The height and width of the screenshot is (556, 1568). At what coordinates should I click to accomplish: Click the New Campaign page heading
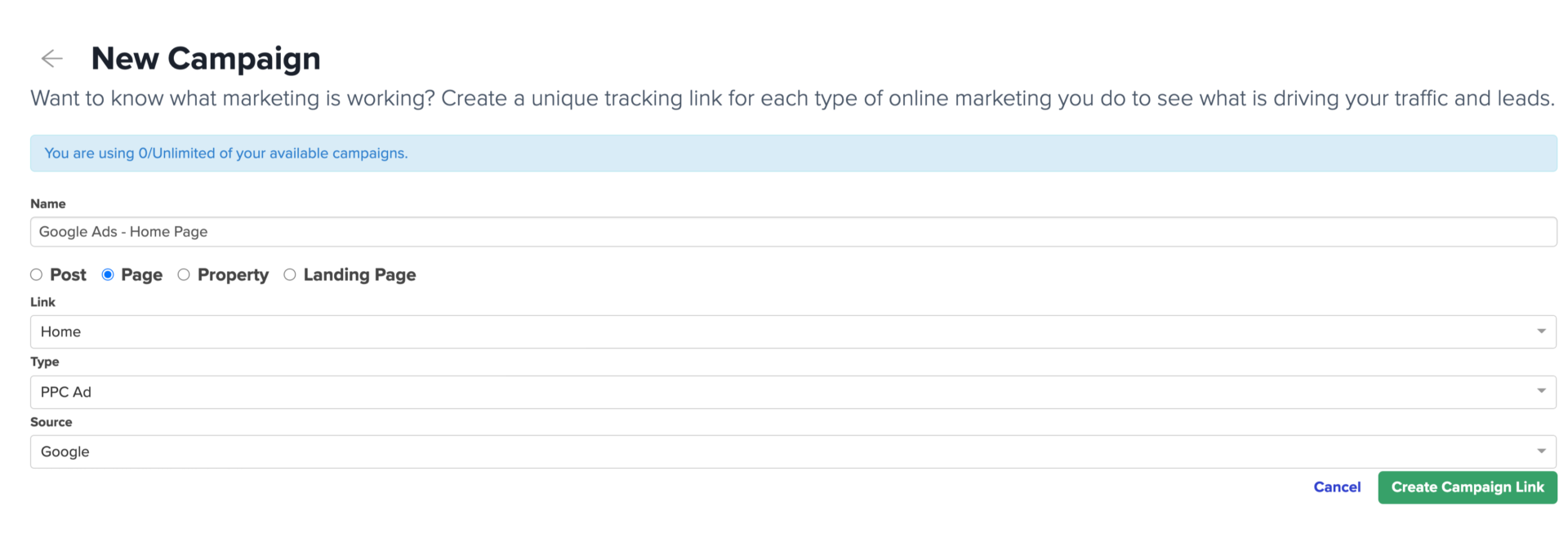tap(206, 59)
